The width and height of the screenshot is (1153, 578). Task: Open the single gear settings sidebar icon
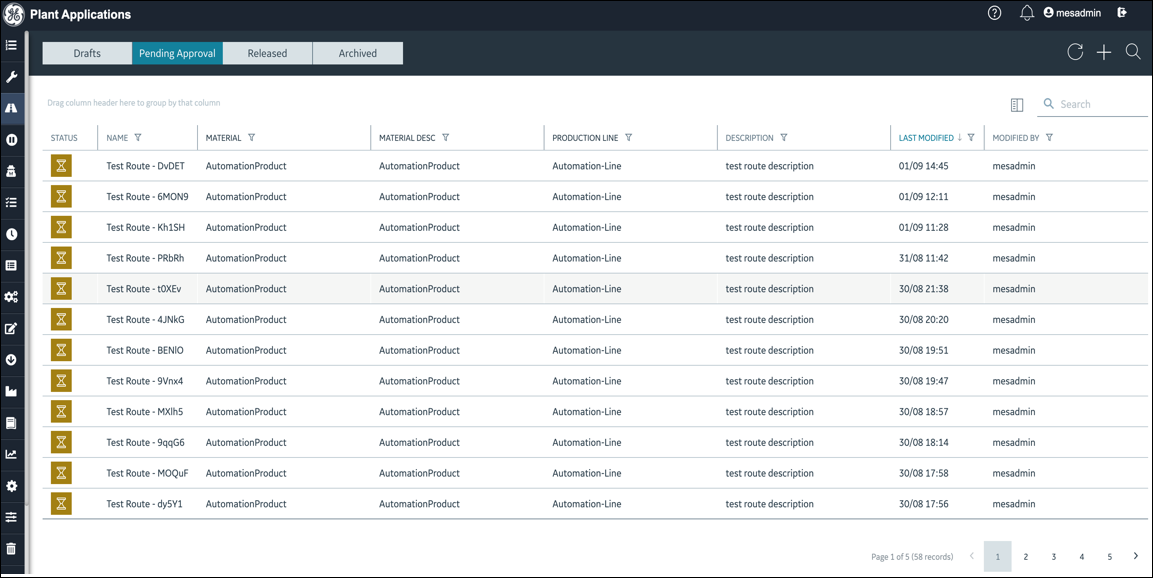click(11, 486)
